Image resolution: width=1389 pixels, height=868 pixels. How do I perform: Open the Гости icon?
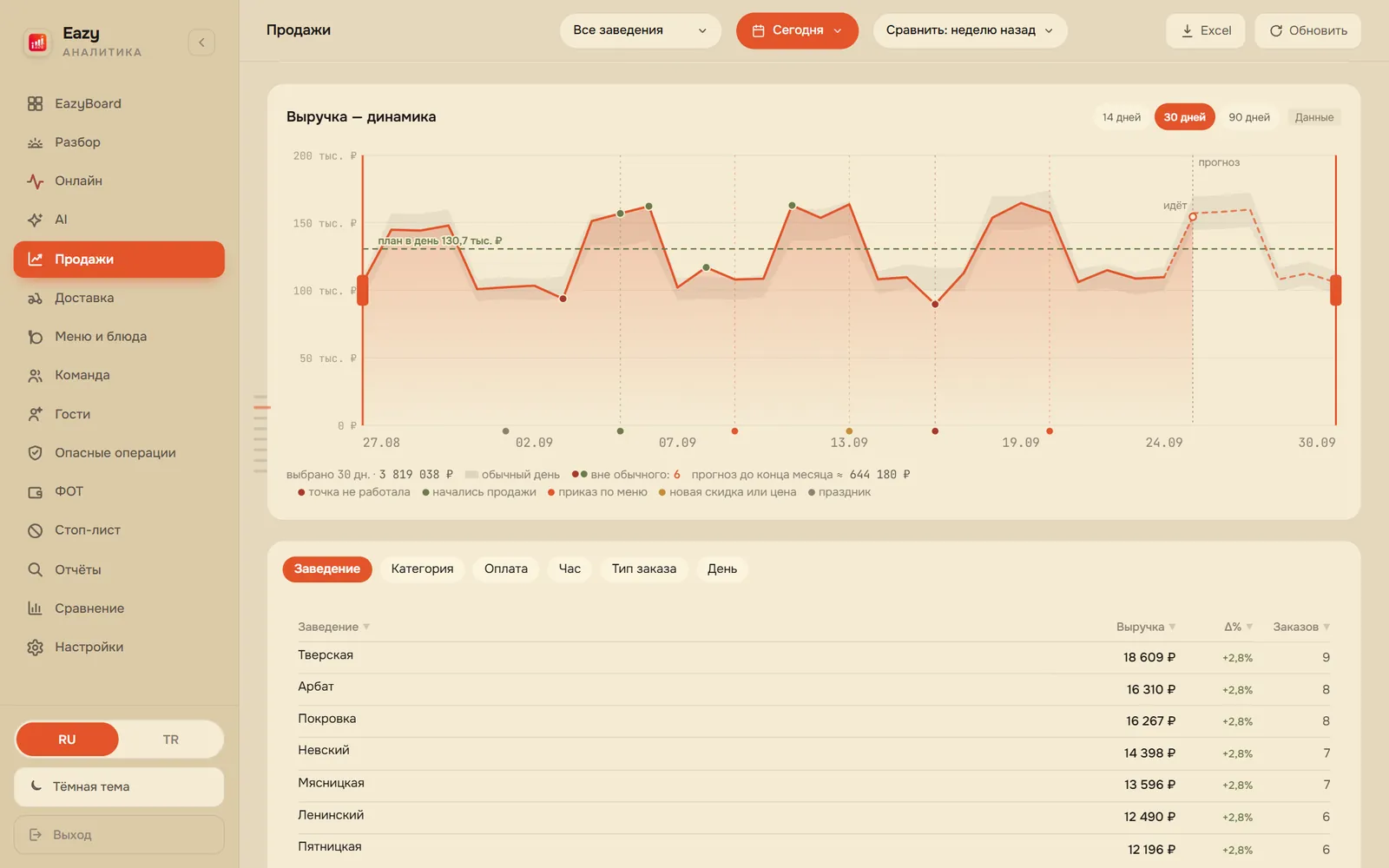click(35, 414)
